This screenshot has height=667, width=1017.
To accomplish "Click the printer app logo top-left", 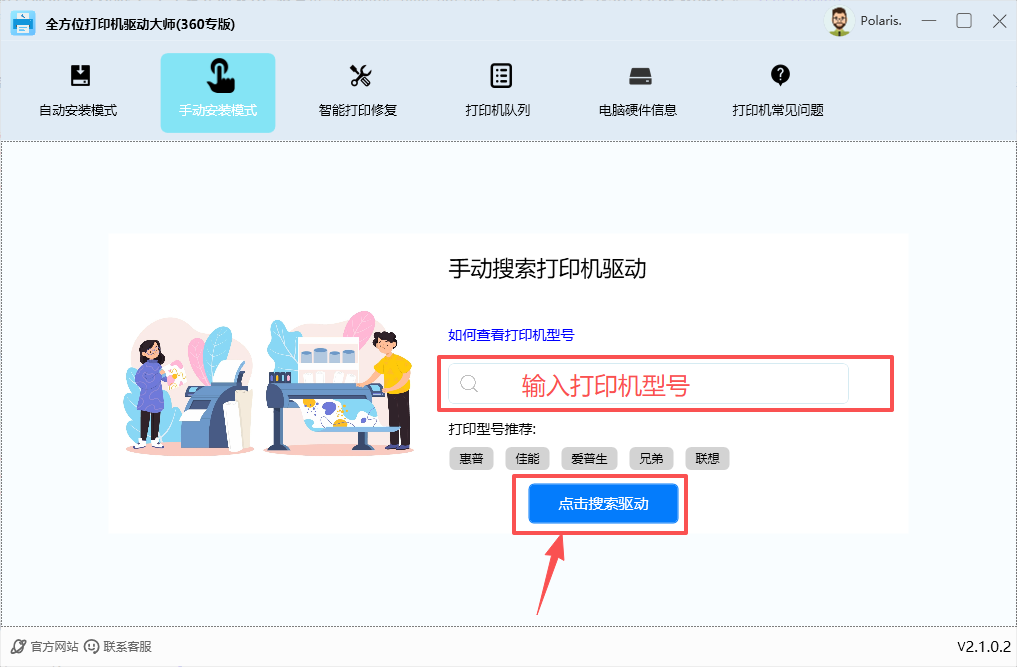I will coord(22,21).
